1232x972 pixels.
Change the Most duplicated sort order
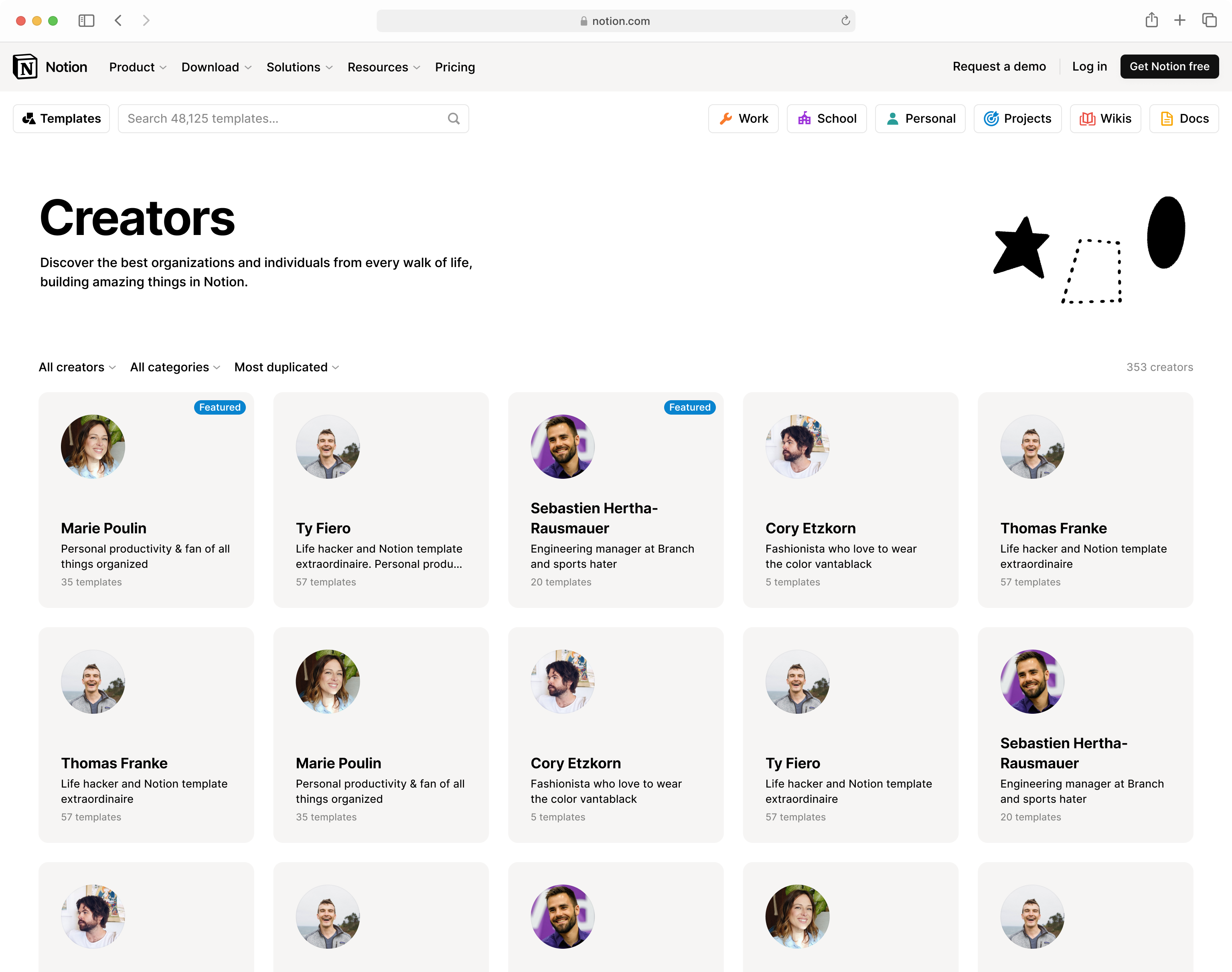286,367
